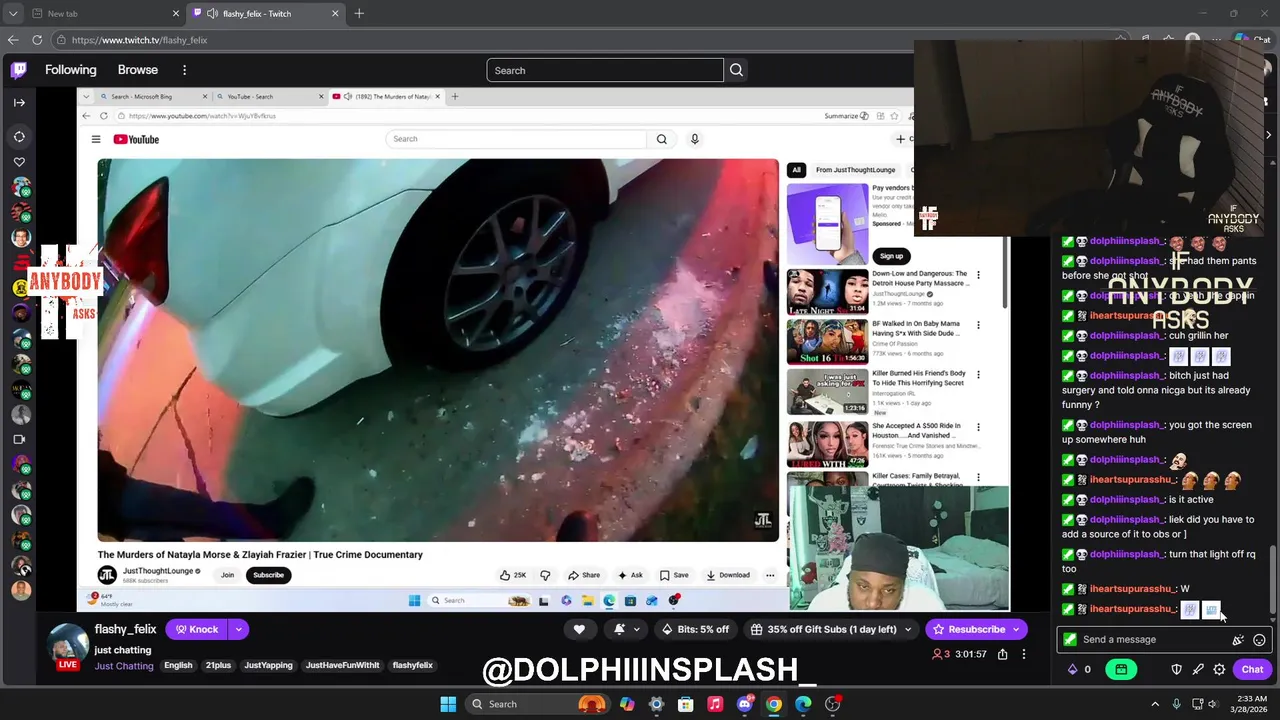Open Discord from the Windows taskbar
Viewport: 1280px width, 720px height.
point(745,704)
